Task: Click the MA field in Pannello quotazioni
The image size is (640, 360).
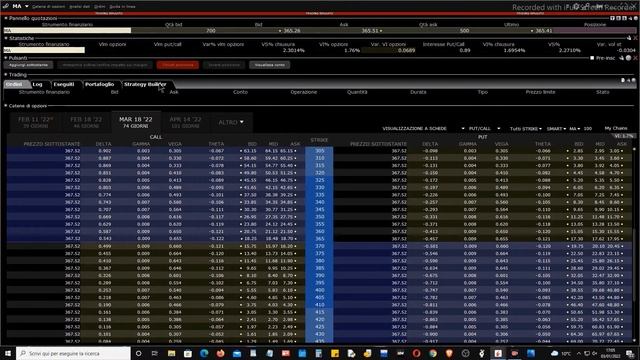Action: tap(67, 31)
